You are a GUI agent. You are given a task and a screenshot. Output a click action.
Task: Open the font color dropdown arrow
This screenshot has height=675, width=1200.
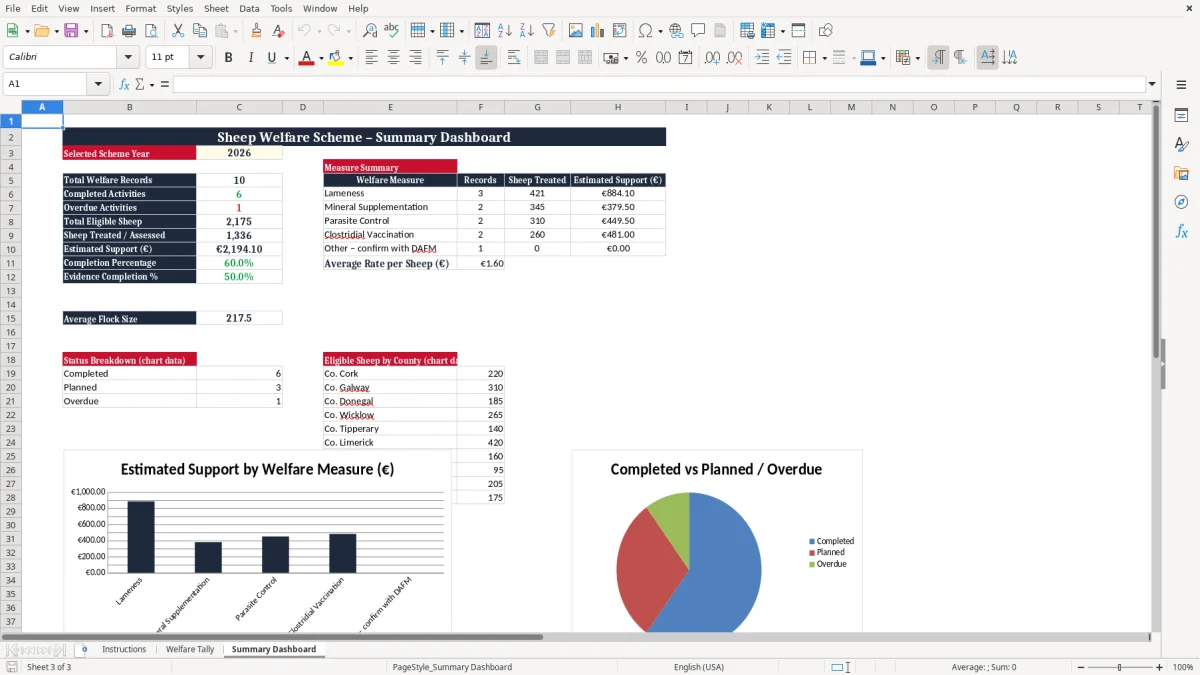coord(320,58)
